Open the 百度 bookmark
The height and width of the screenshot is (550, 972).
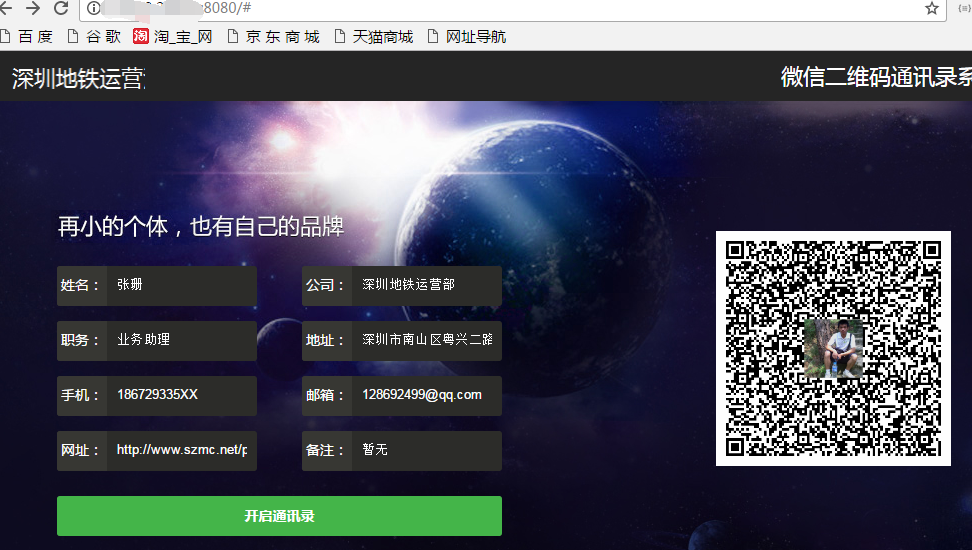[27, 37]
